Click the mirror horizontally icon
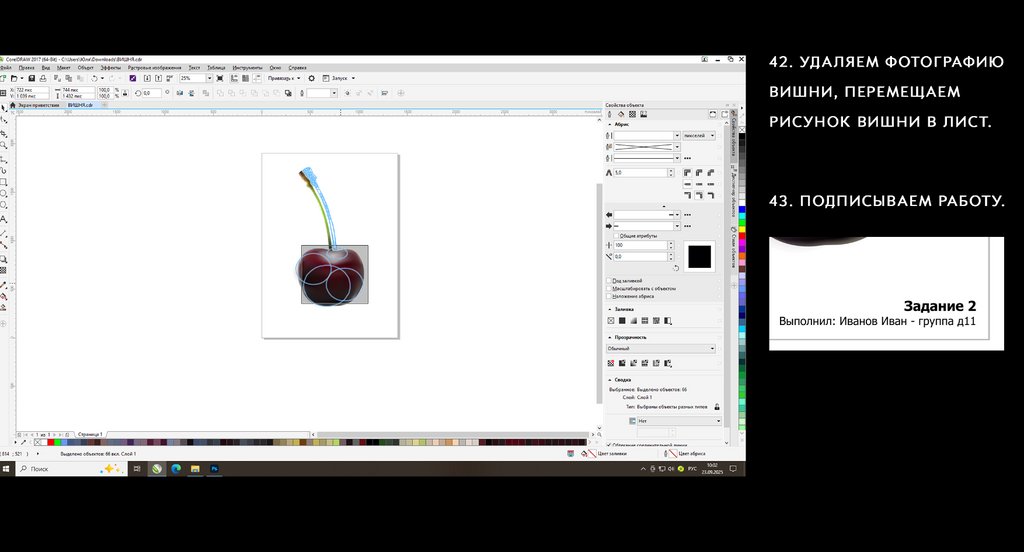1024x552 pixels. pos(180,93)
